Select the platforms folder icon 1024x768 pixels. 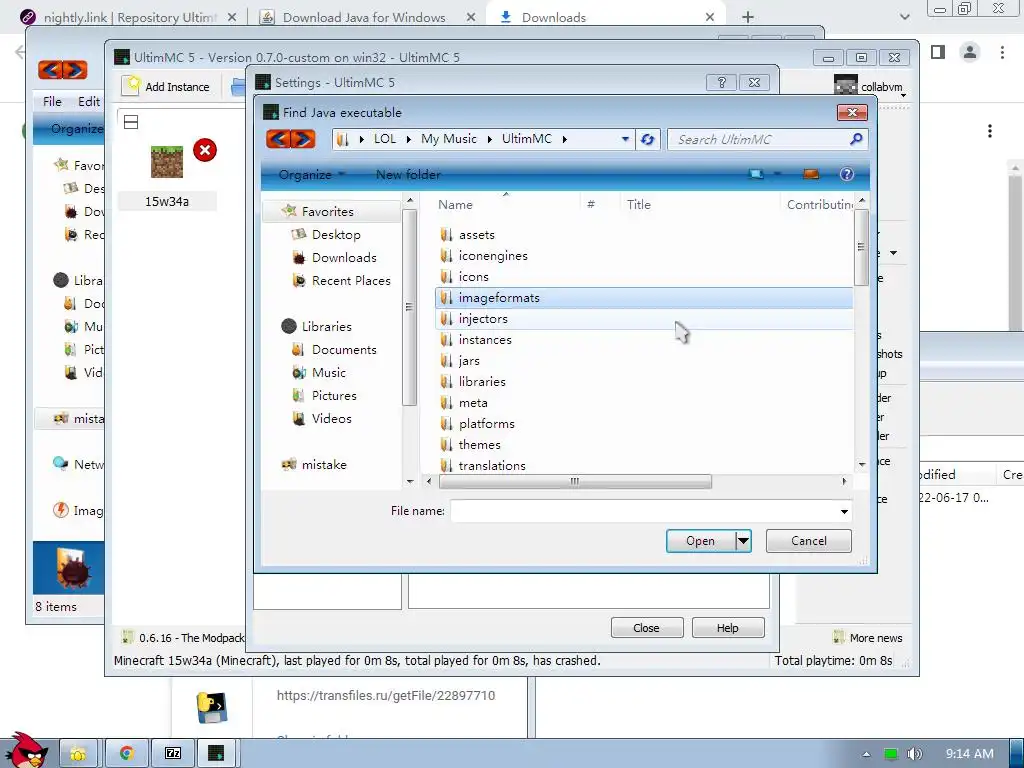(x=446, y=424)
